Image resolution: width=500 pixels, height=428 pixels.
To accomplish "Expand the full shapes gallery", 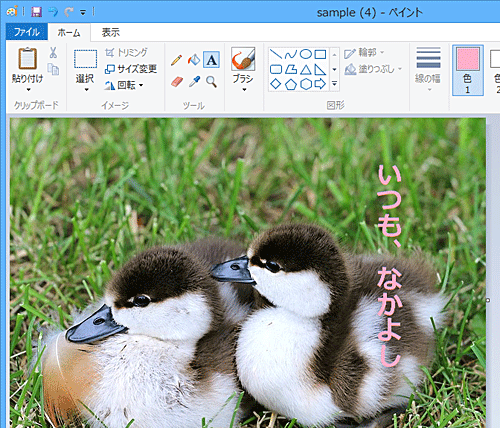I will click(334, 84).
